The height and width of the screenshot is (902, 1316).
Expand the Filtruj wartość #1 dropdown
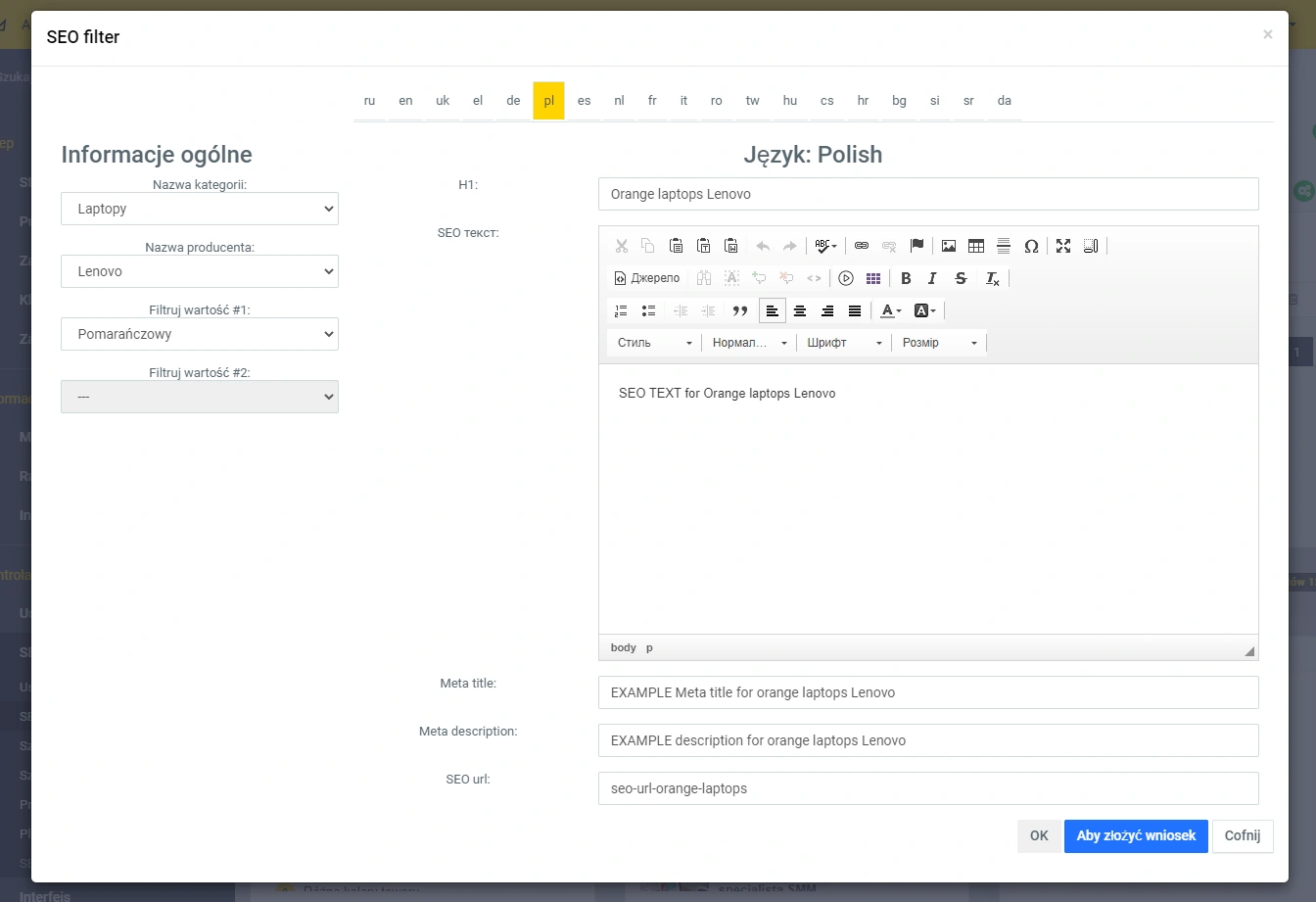(x=200, y=334)
